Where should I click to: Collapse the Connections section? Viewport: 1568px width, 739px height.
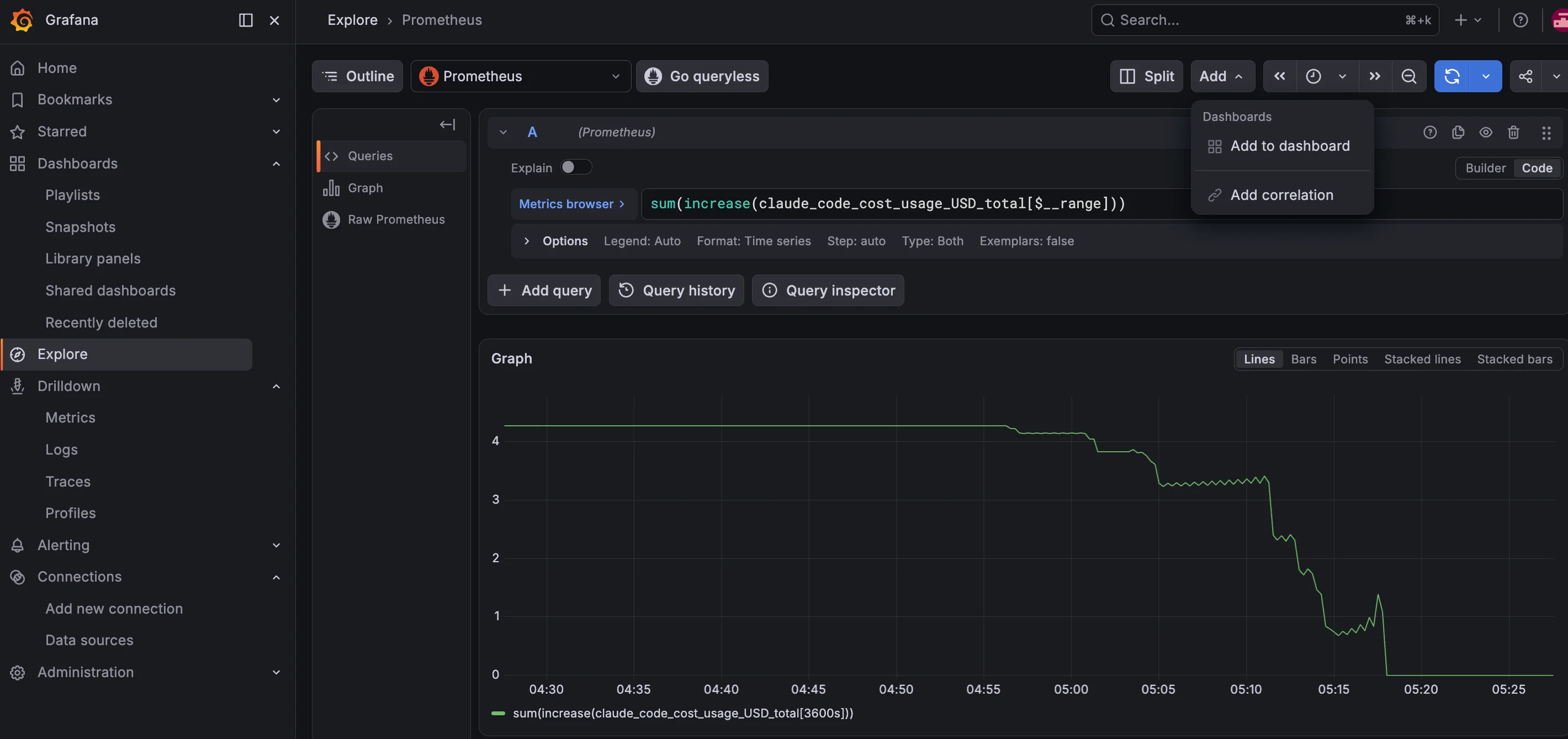coord(276,577)
